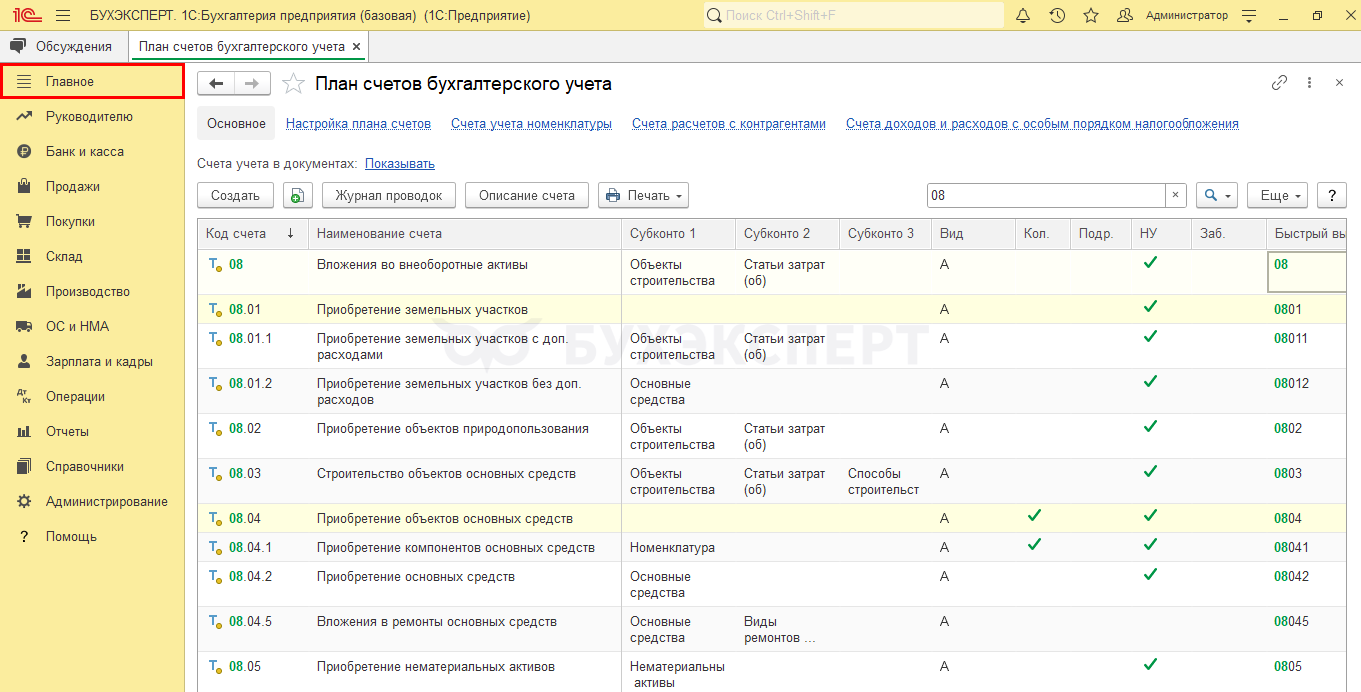Click the user icon near Администратор

click(1125, 16)
